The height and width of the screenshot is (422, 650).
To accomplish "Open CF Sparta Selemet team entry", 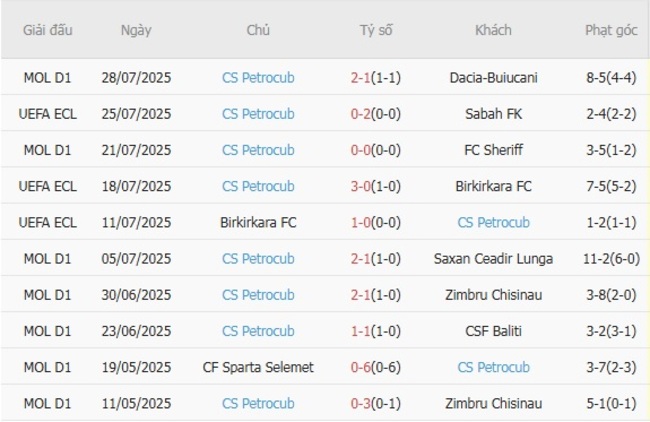I will [258, 367].
